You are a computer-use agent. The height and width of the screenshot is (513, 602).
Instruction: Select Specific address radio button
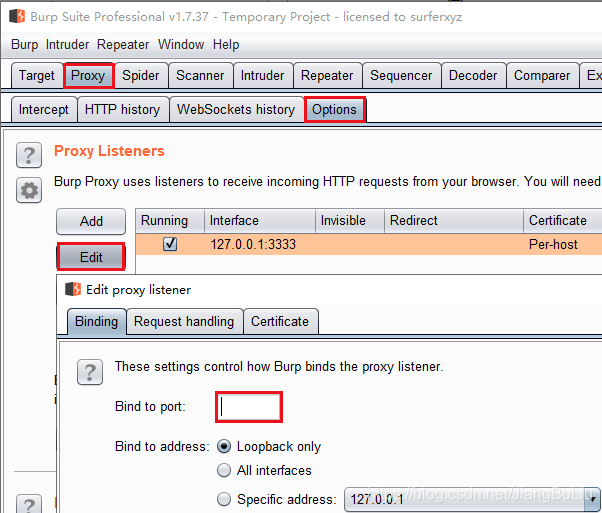click(224, 499)
